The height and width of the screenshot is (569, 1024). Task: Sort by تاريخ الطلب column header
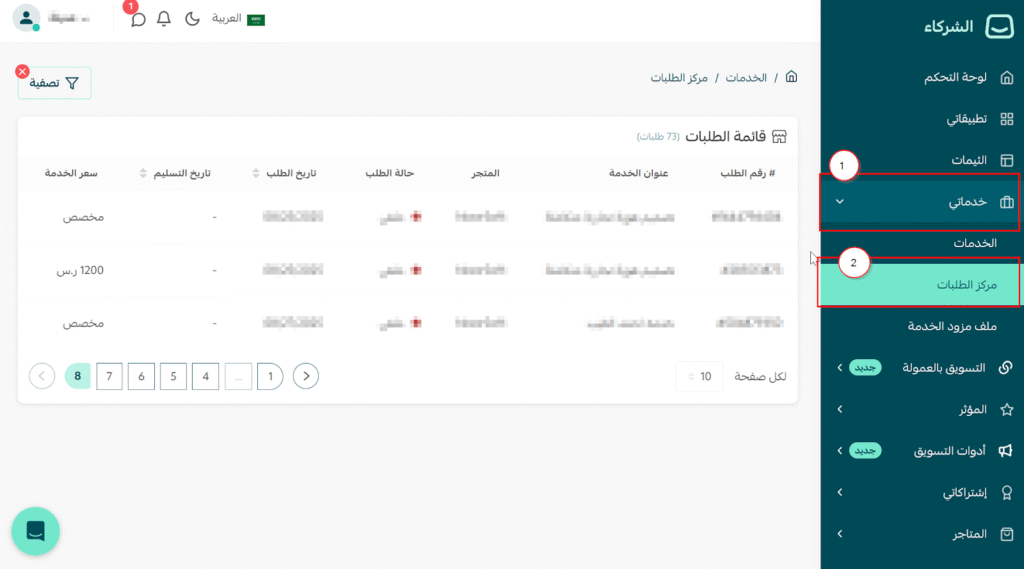[290, 173]
